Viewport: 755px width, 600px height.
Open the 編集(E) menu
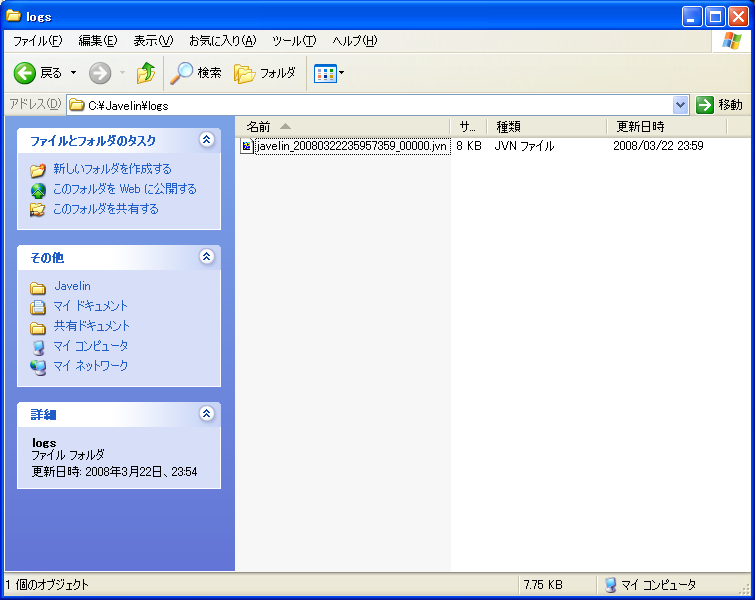98,41
